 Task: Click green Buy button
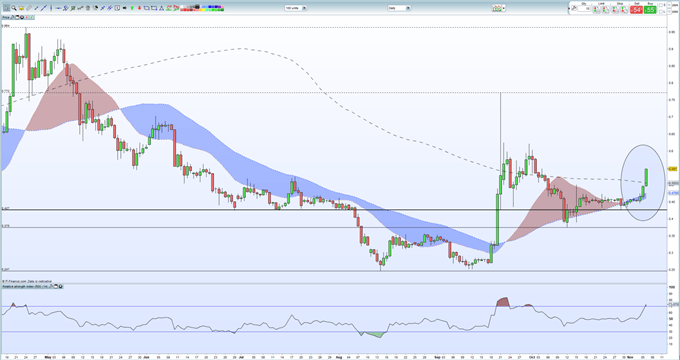650,10
